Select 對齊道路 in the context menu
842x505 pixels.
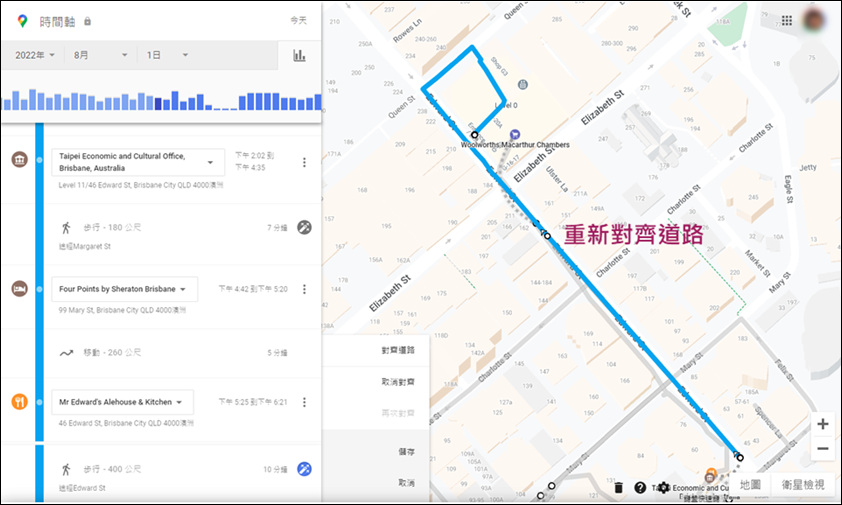[x=398, y=350]
